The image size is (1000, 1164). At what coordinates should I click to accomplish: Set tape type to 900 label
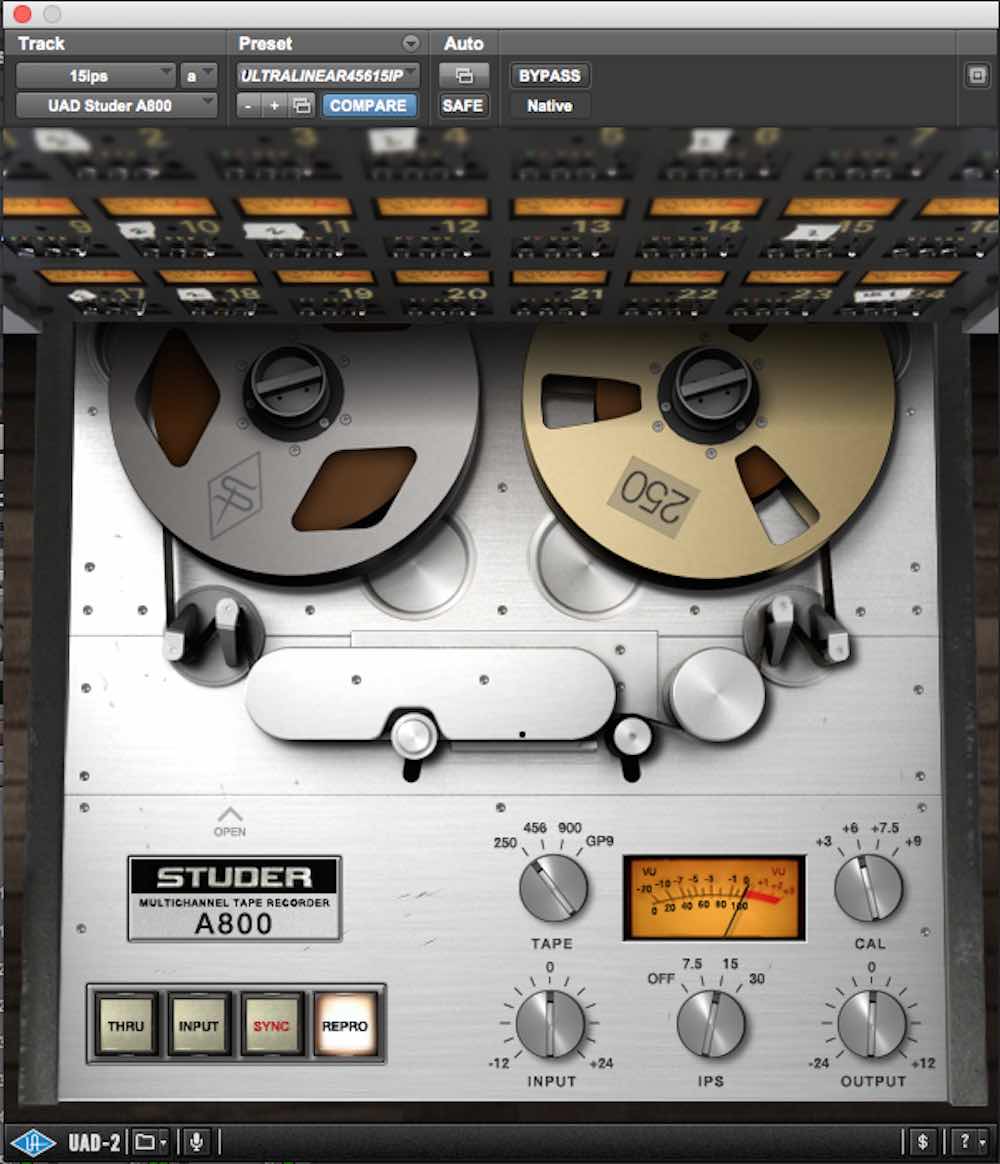point(569,828)
